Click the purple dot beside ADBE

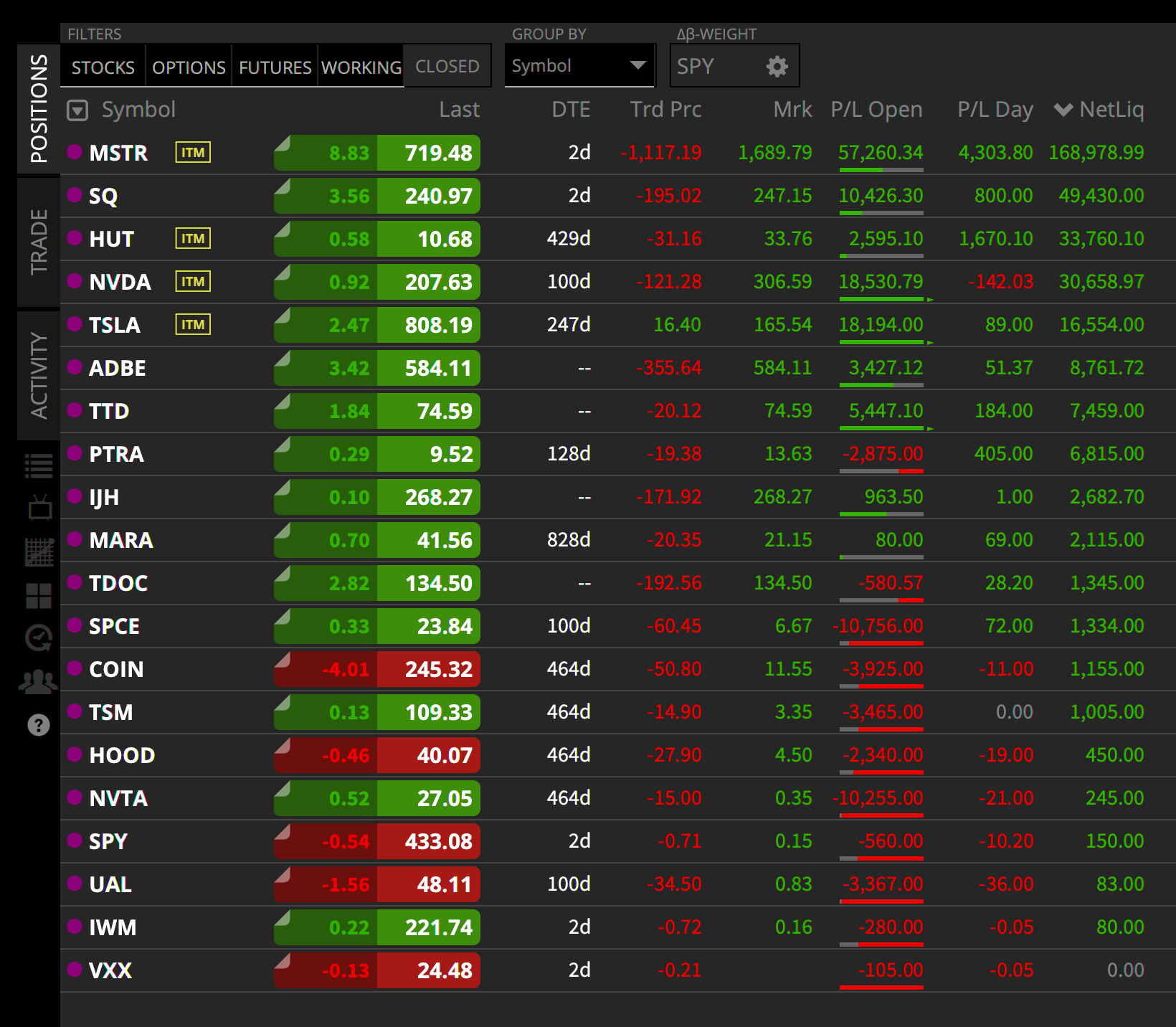pos(75,367)
